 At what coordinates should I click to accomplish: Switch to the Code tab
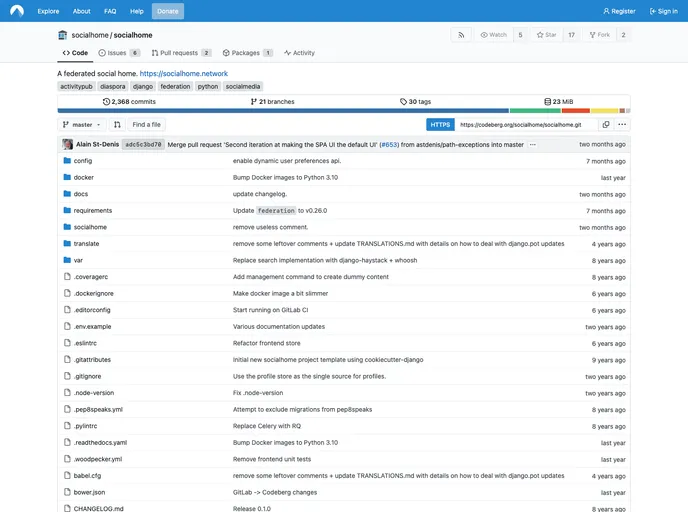pyautogui.click(x=75, y=53)
